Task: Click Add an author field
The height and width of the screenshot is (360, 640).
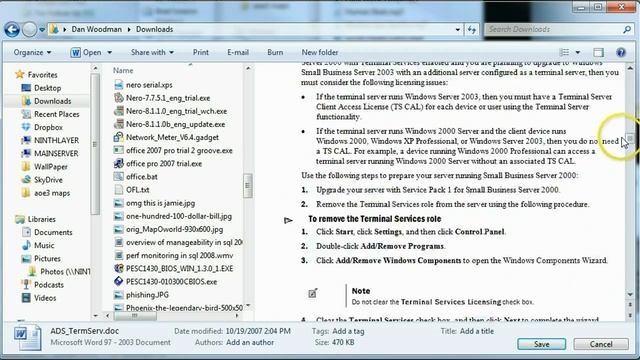Action: [x=250, y=342]
